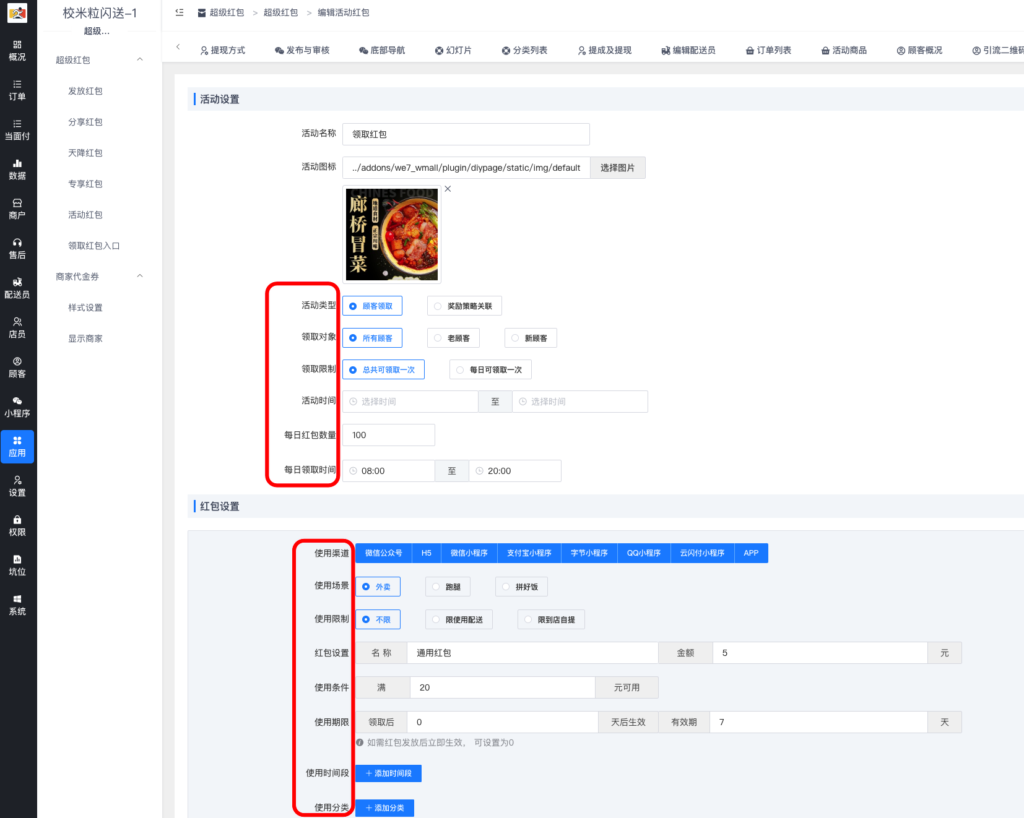Open the 商户 section in sidebar
1024x818 pixels.
18,210
